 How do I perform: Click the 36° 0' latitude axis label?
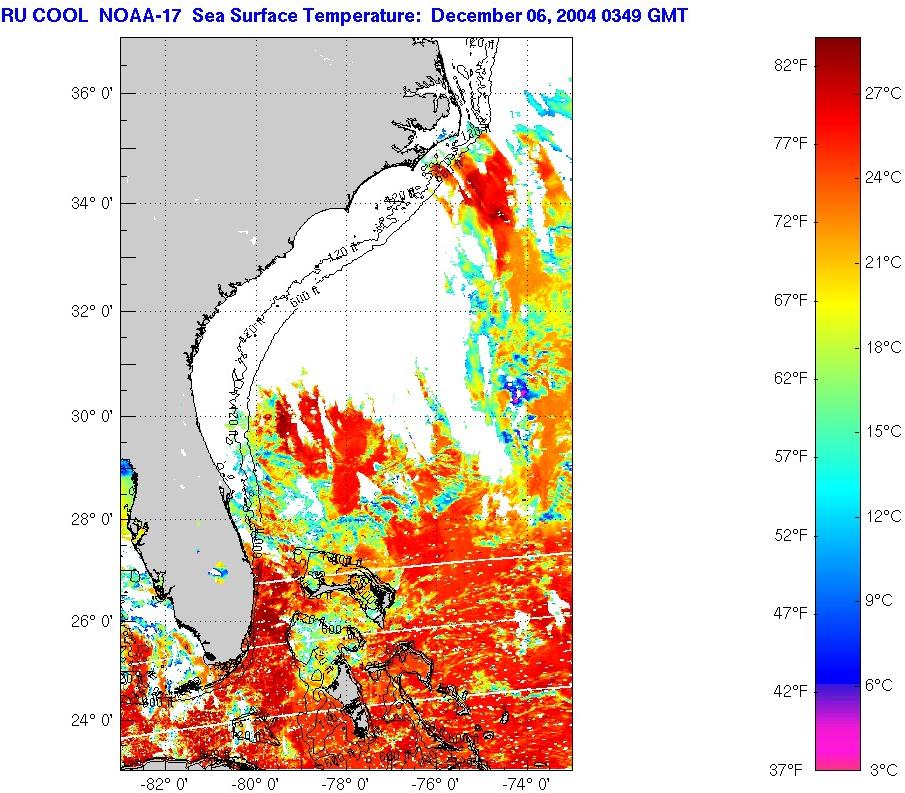point(86,93)
